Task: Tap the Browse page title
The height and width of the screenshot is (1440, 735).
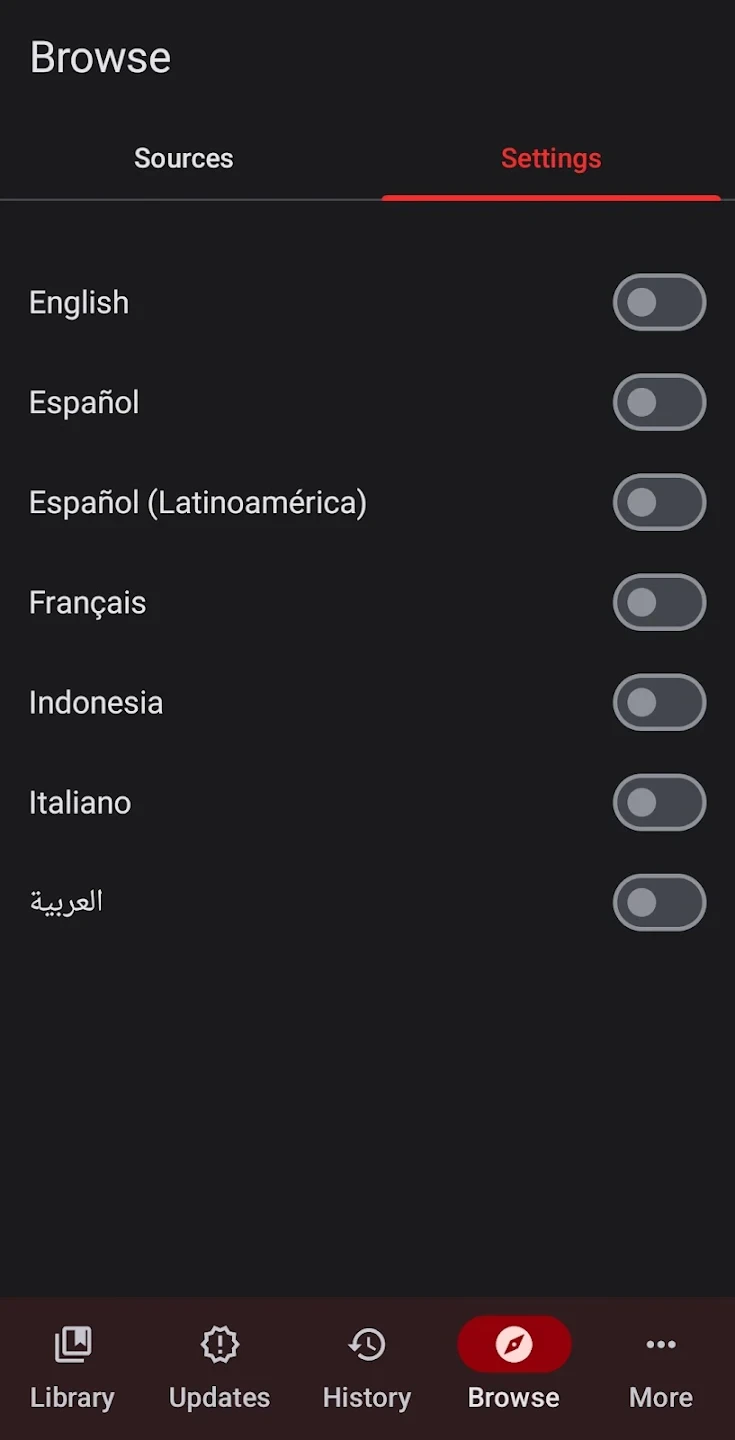Action: click(100, 57)
